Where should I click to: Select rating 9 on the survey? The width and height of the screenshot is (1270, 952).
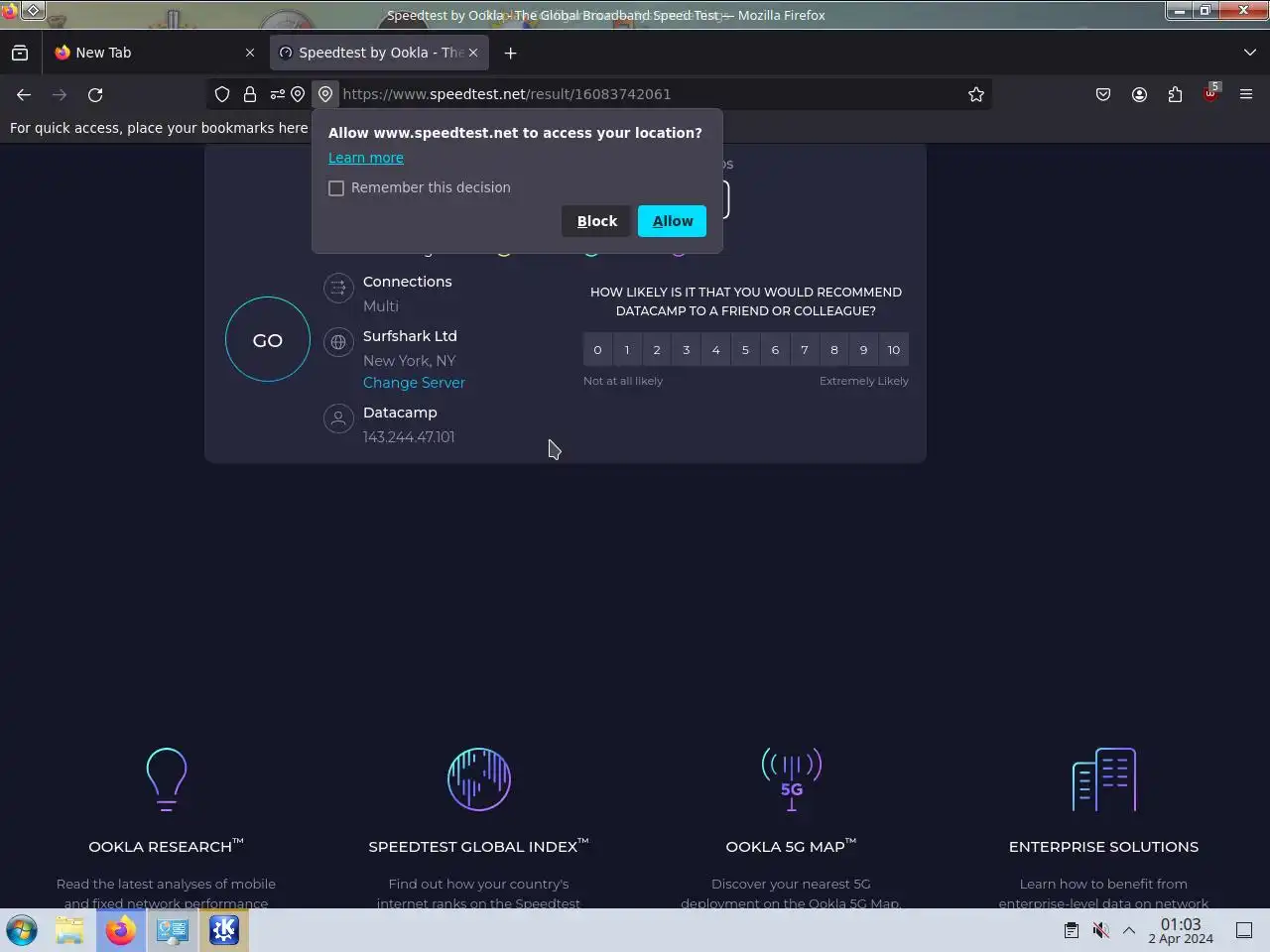pyautogui.click(x=863, y=350)
